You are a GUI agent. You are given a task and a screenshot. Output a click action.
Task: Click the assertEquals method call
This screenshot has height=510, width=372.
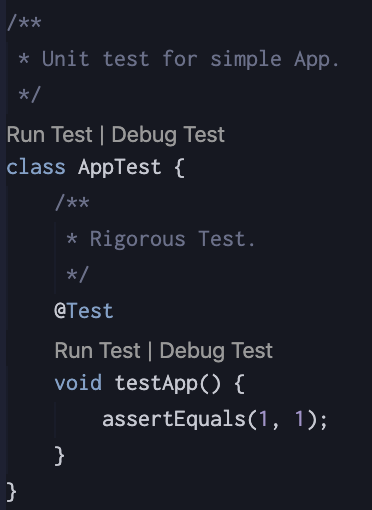174,419
